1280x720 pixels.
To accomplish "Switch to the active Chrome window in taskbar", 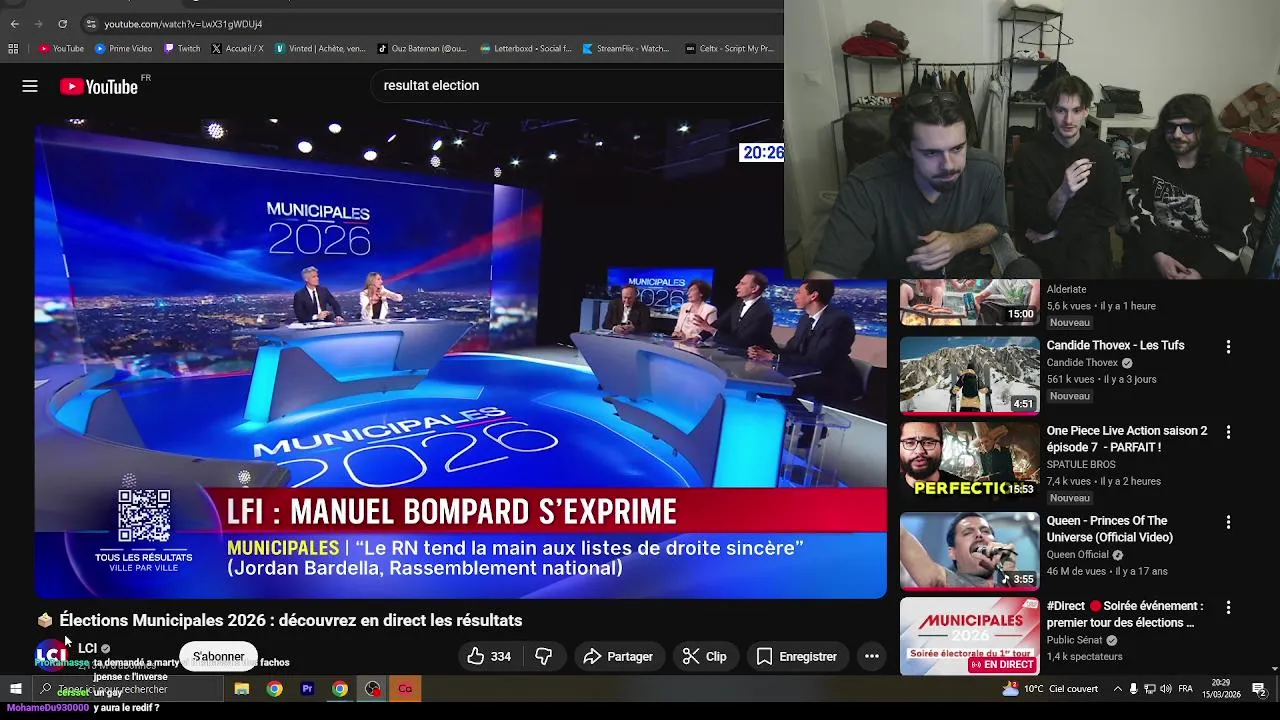I will point(340,689).
